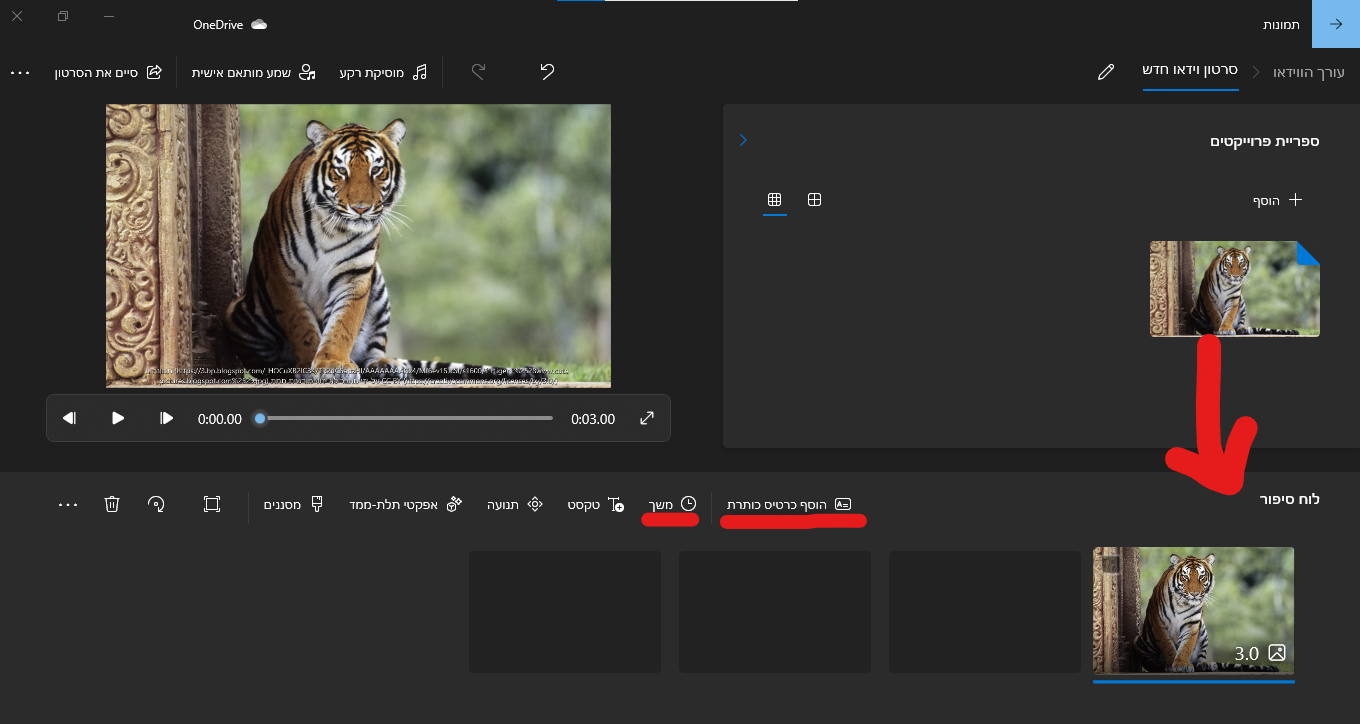Click total duration 0:03.00 label

click(x=593, y=419)
